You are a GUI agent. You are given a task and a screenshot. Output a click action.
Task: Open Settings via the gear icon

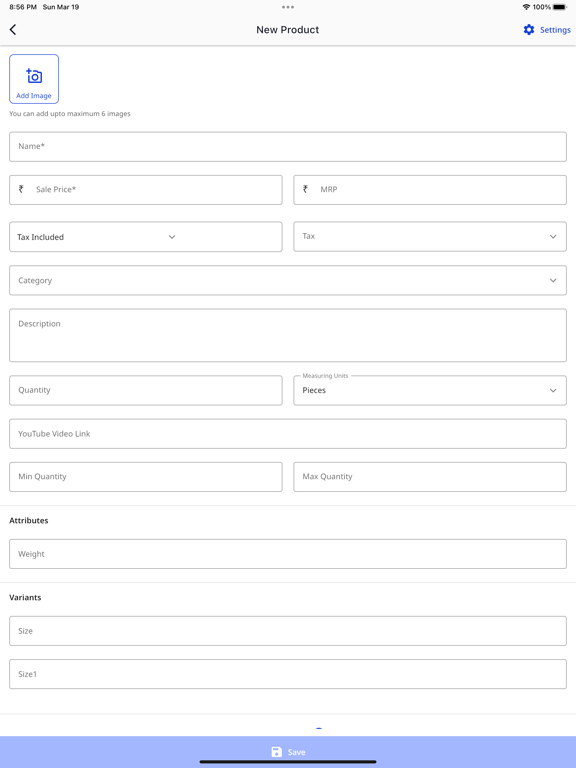[x=529, y=30]
